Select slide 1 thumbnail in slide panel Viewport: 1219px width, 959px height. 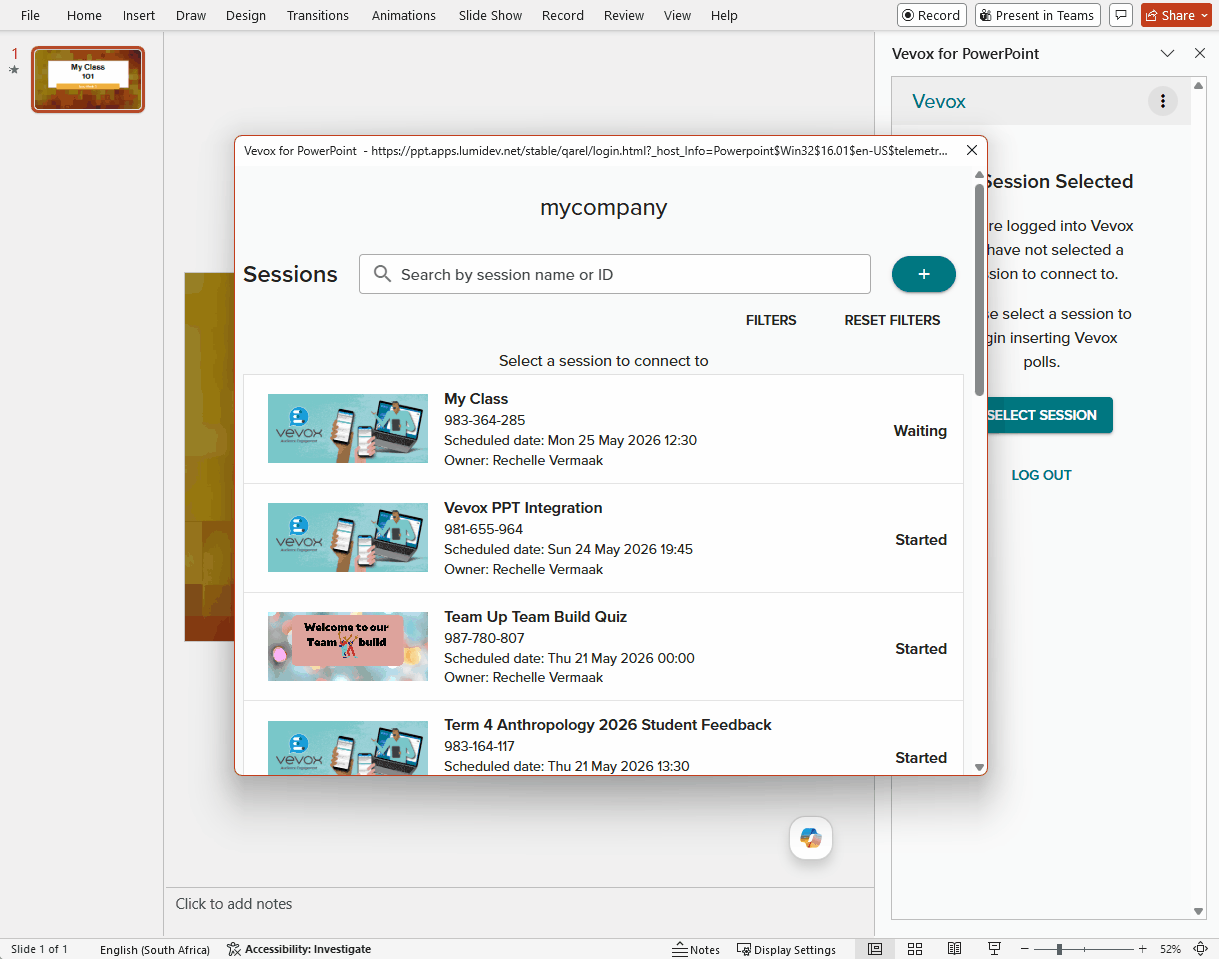88,79
